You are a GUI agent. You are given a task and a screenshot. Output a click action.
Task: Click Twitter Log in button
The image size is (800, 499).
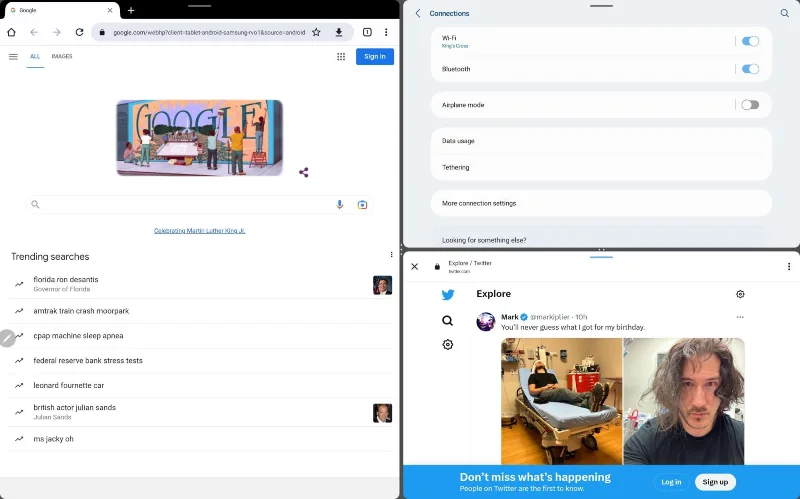[x=671, y=482]
